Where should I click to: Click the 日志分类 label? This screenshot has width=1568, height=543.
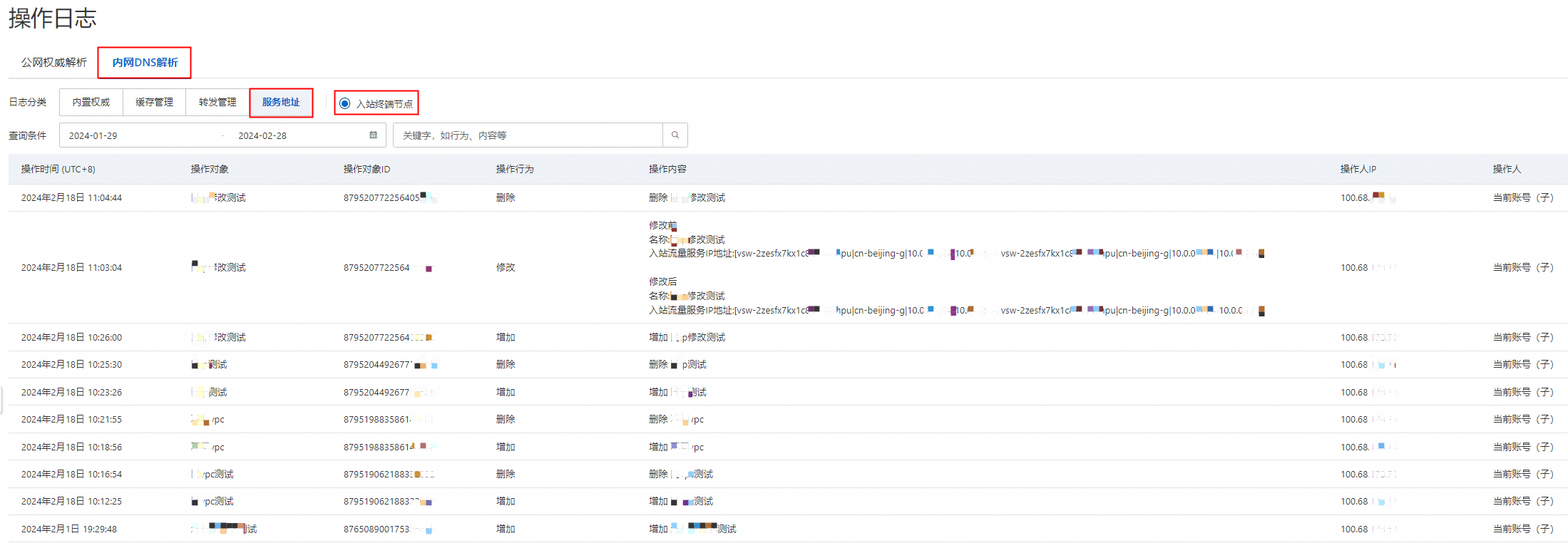click(28, 102)
